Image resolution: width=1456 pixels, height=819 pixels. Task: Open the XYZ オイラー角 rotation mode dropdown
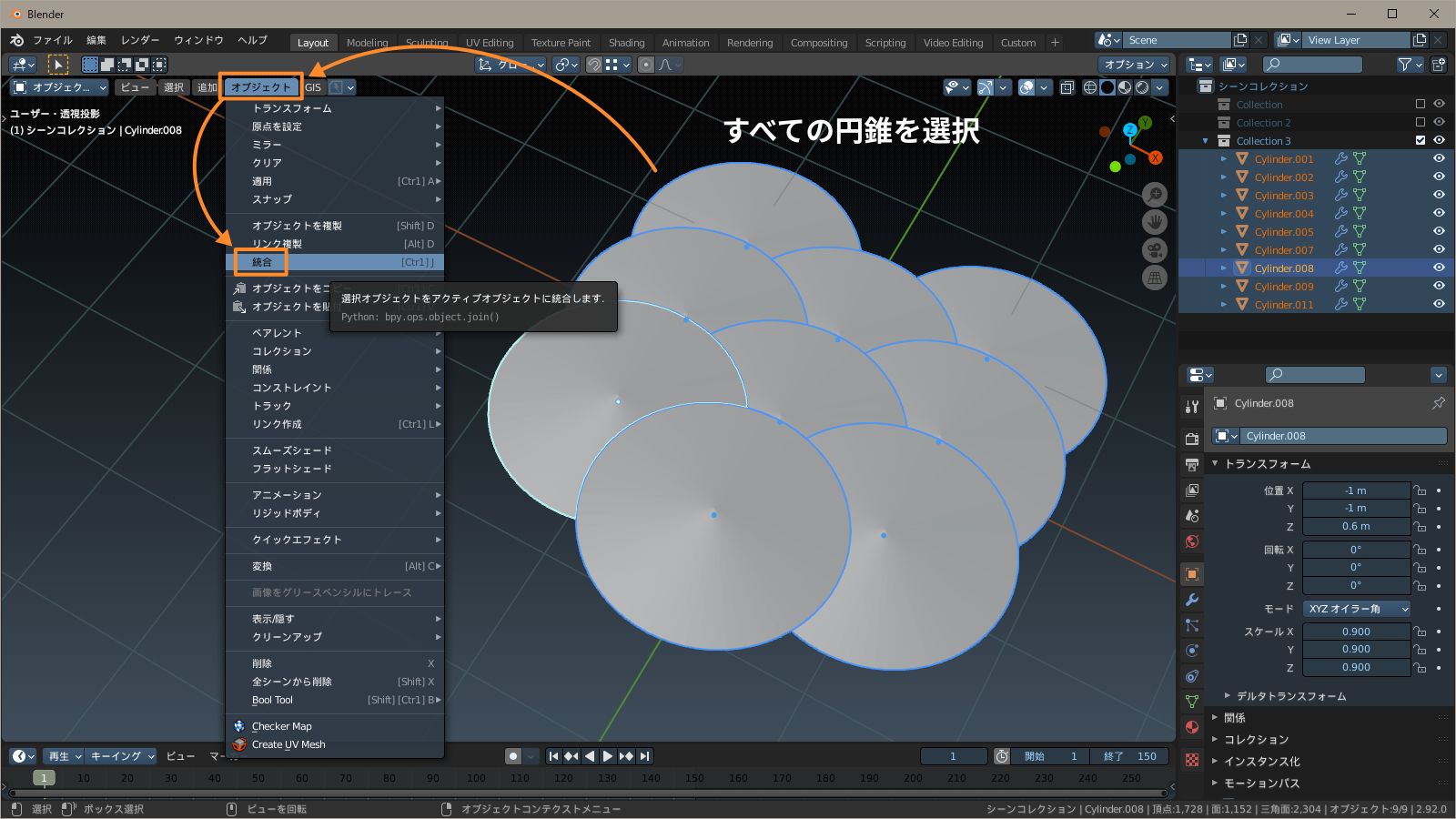click(1357, 609)
